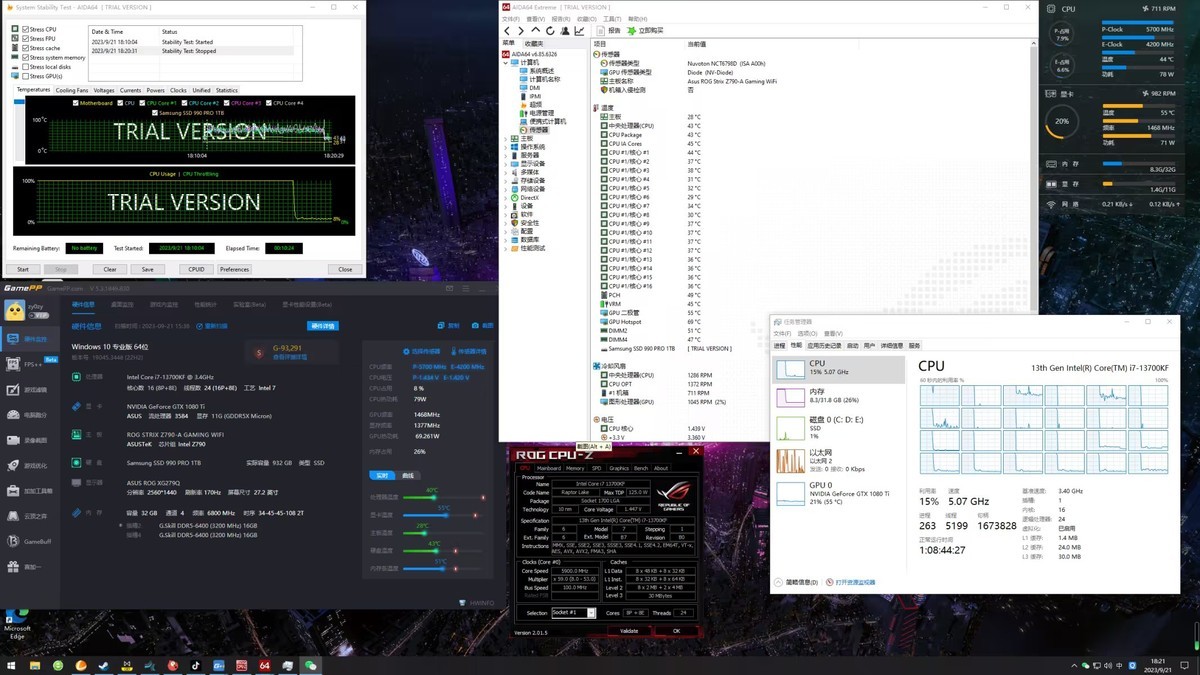Open GamePP 加加工具箱 toolbox sidebar icon
The width and height of the screenshot is (1200, 675).
coord(13,491)
